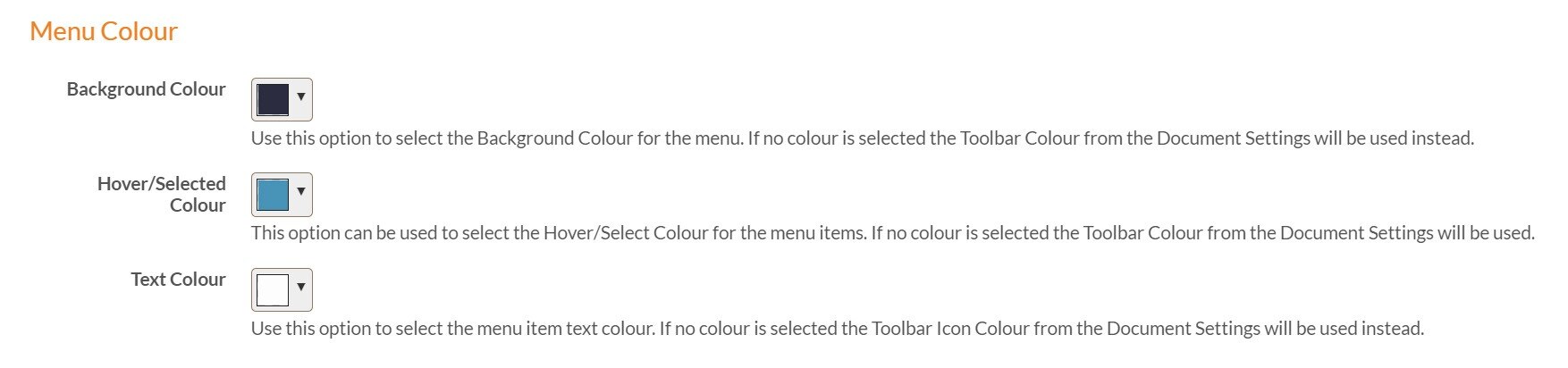
Task: Click the Menu Colour section heading
Action: click(104, 31)
